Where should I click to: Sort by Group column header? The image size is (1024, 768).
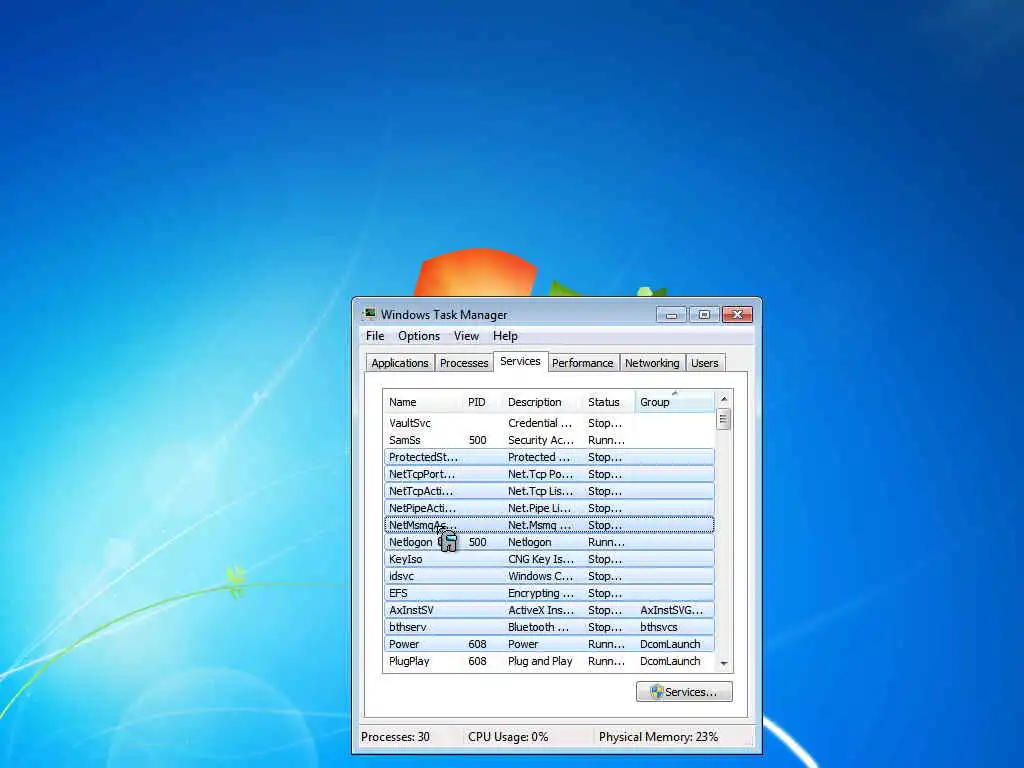[x=675, y=402]
